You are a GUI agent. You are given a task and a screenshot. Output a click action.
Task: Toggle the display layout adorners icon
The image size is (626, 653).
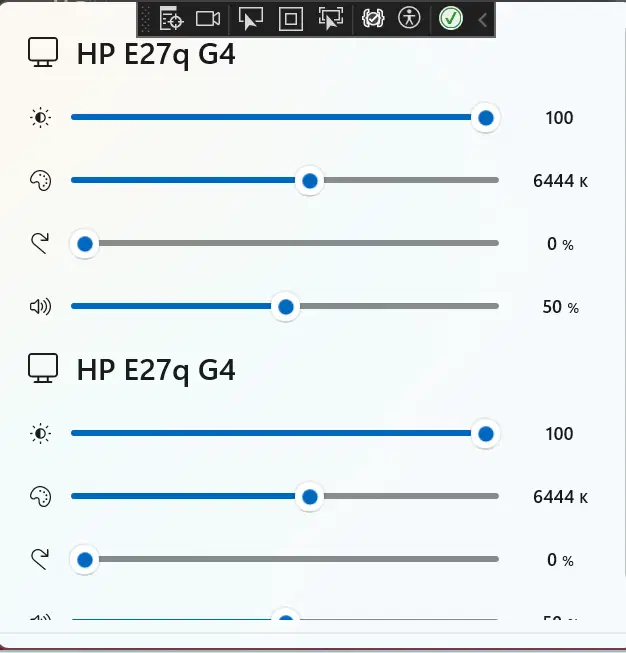(291, 18)
